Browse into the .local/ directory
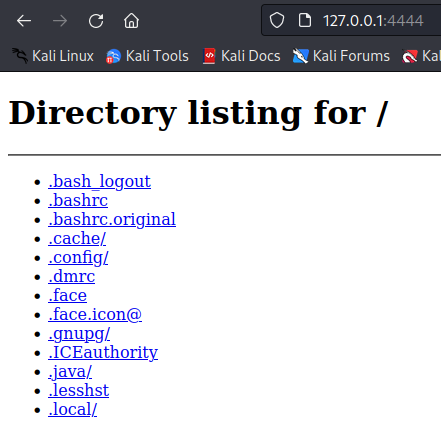 pyautogui.click(x=73, y=410)
